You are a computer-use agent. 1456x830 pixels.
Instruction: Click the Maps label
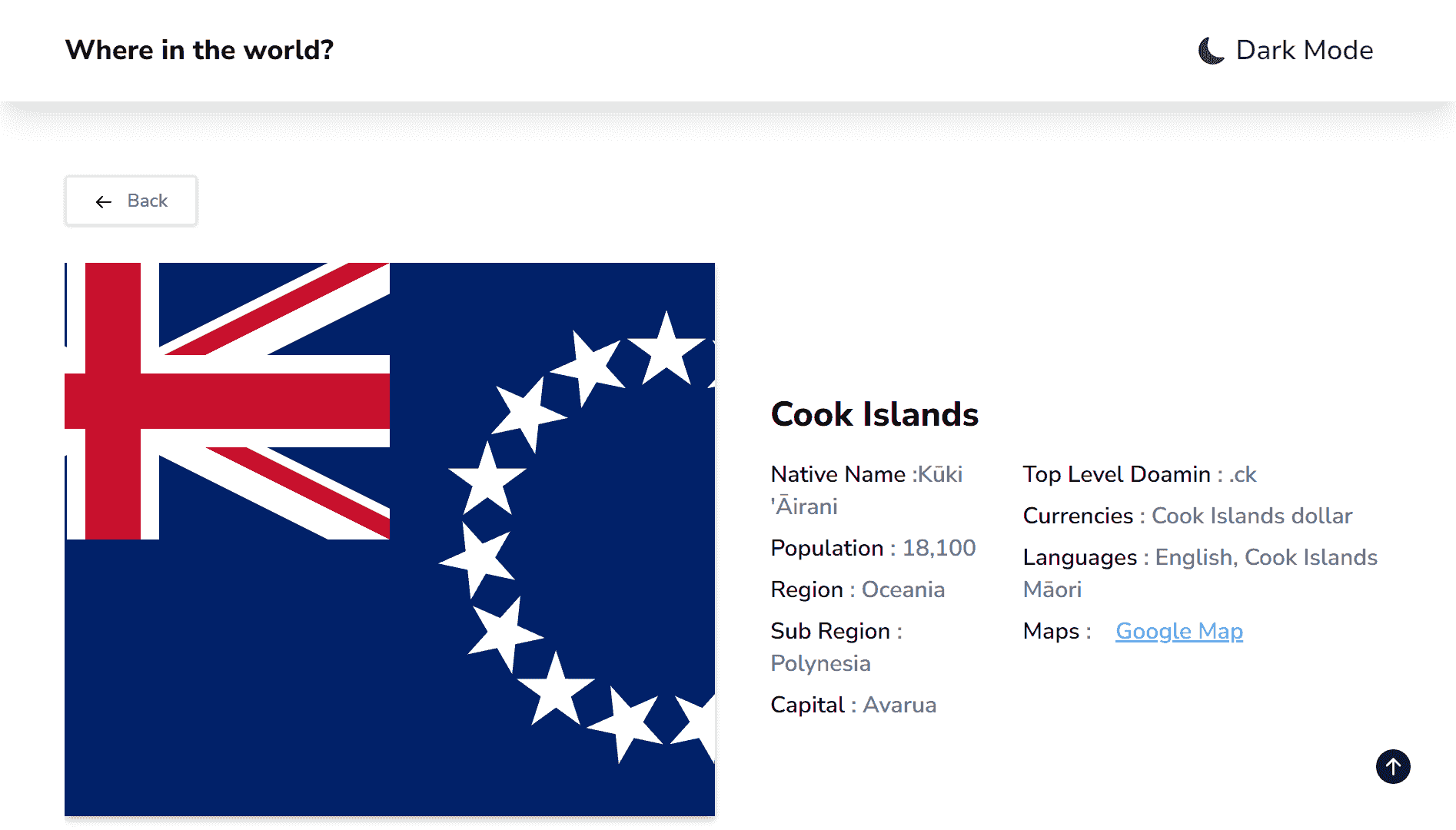pos(1057,631)
